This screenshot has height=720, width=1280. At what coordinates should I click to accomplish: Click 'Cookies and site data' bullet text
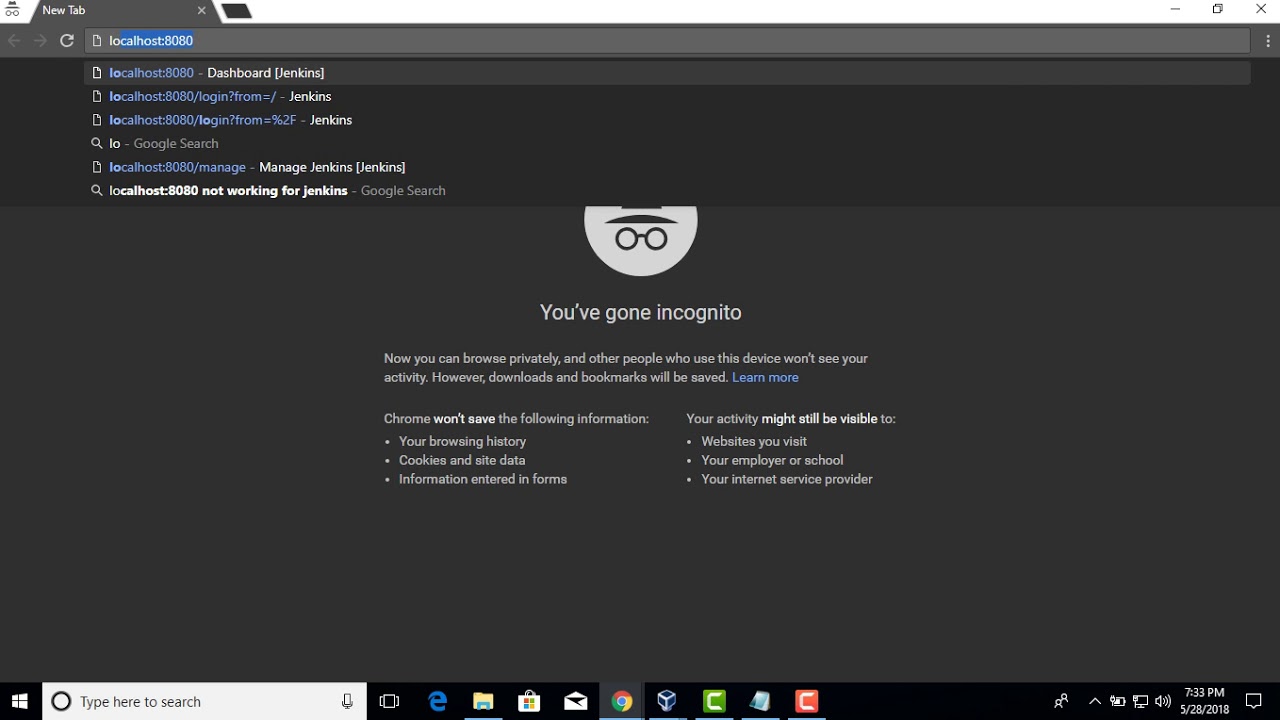(x=462, y=460)
